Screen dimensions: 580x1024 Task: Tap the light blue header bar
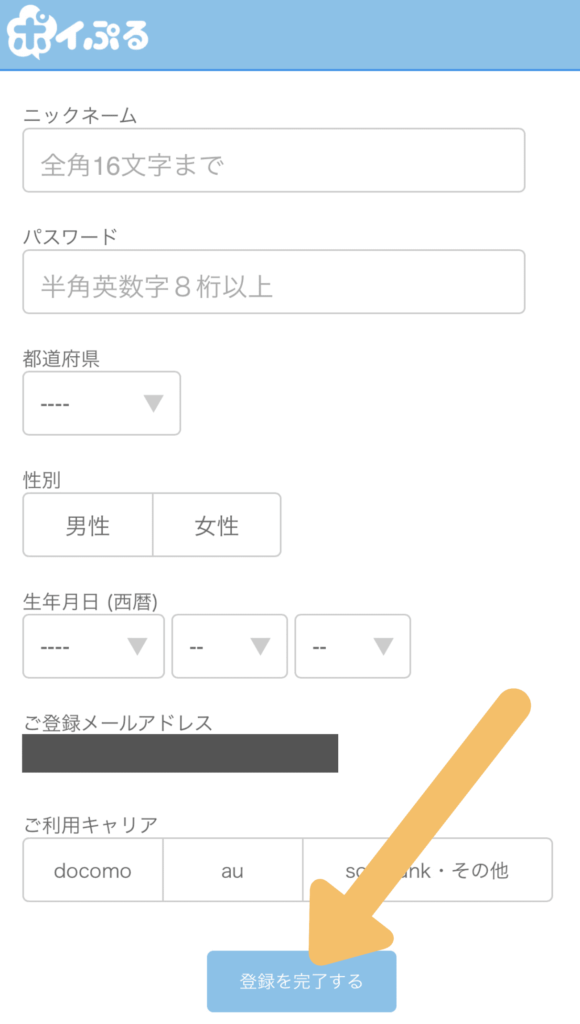coord(290,35)
